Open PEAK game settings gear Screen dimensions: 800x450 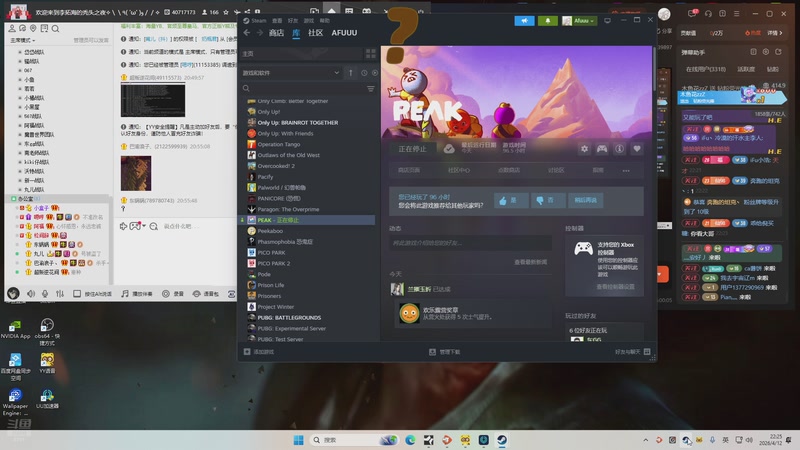point(584,148)
